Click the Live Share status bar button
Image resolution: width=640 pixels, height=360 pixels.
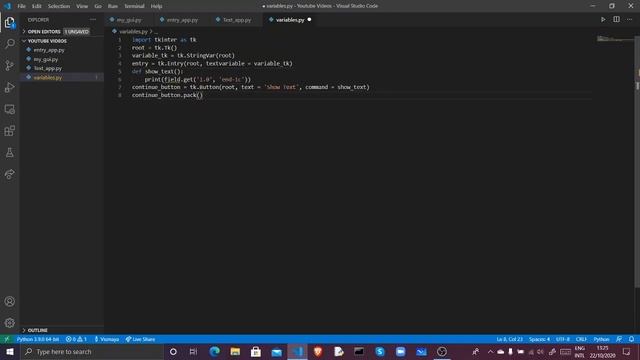[140, 339]
